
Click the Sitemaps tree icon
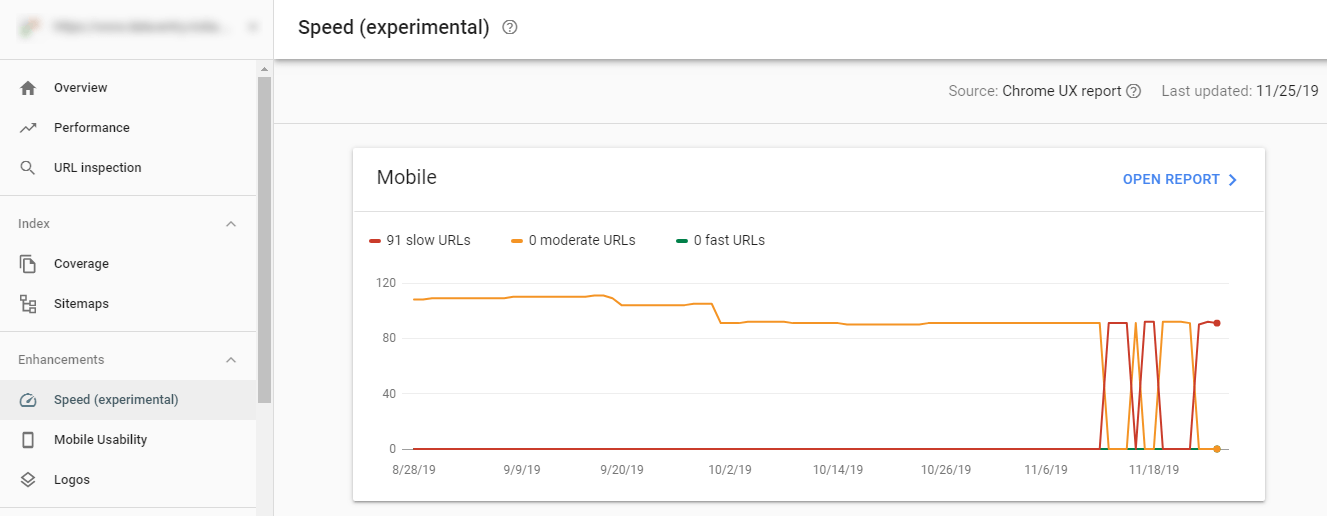[28, 304]
